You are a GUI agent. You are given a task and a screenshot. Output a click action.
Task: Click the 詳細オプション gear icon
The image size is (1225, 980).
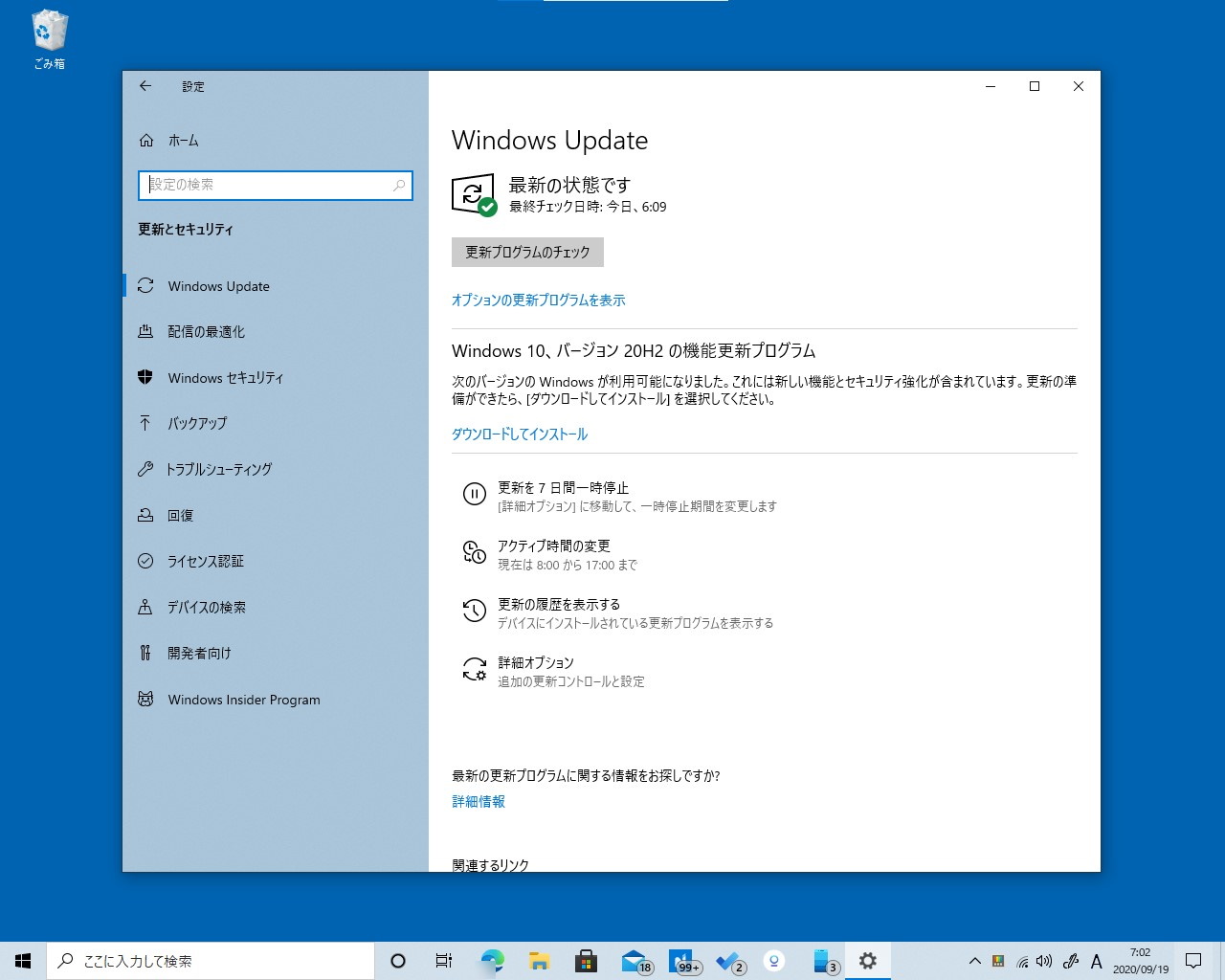(475, 670)
